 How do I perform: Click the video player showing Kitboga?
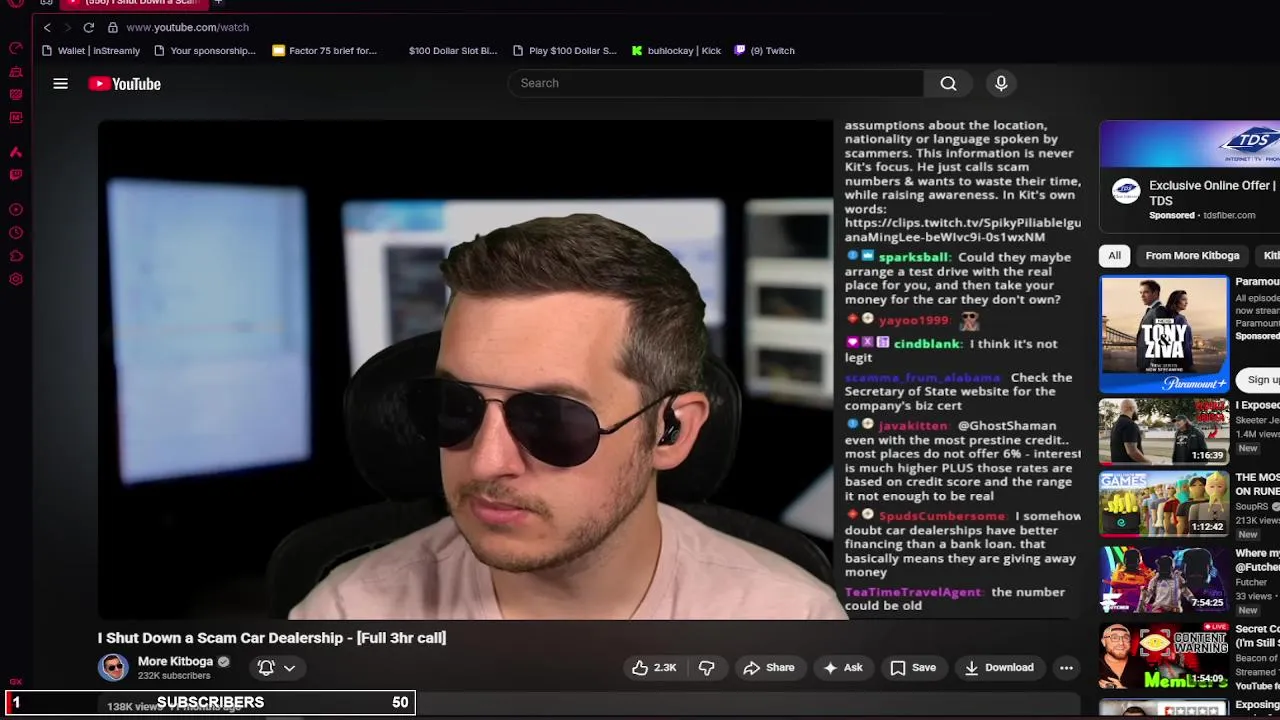pyautogui.click(x=465, y=370)
